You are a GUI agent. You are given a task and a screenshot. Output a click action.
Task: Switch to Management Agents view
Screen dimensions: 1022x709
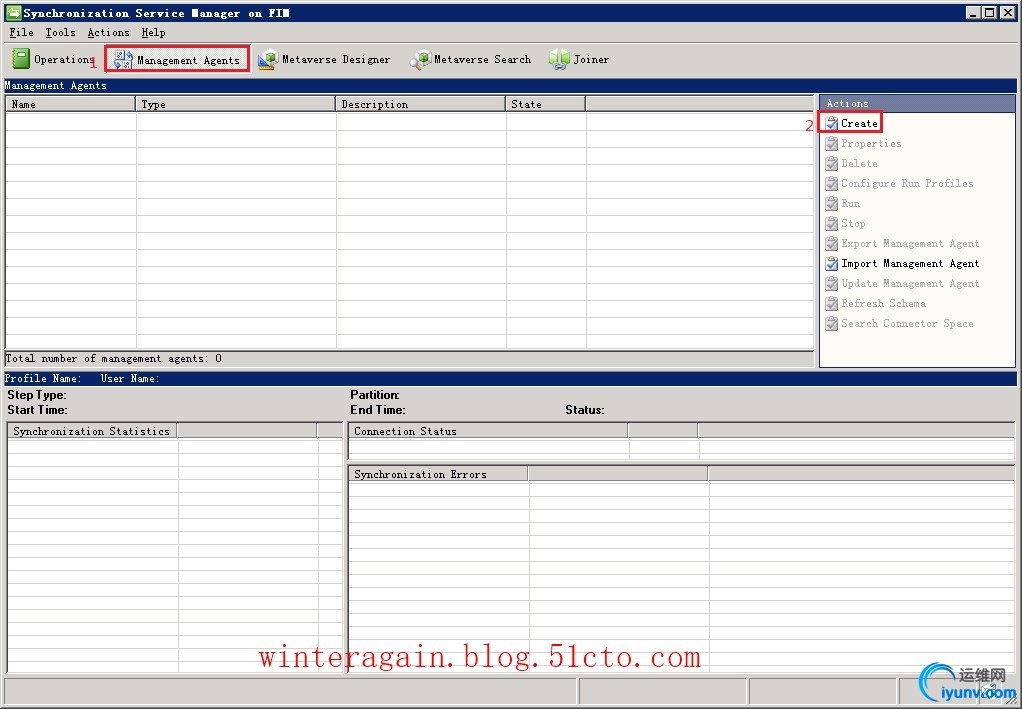177,59
